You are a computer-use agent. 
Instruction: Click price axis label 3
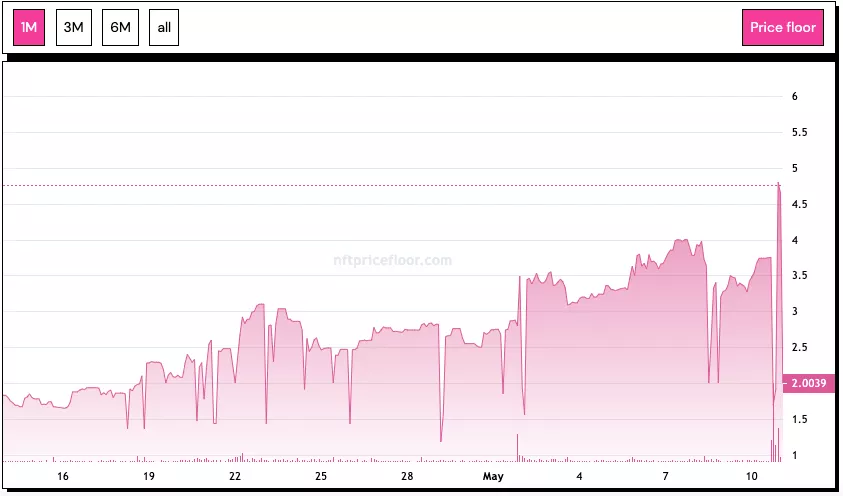[x=794, y=312]
